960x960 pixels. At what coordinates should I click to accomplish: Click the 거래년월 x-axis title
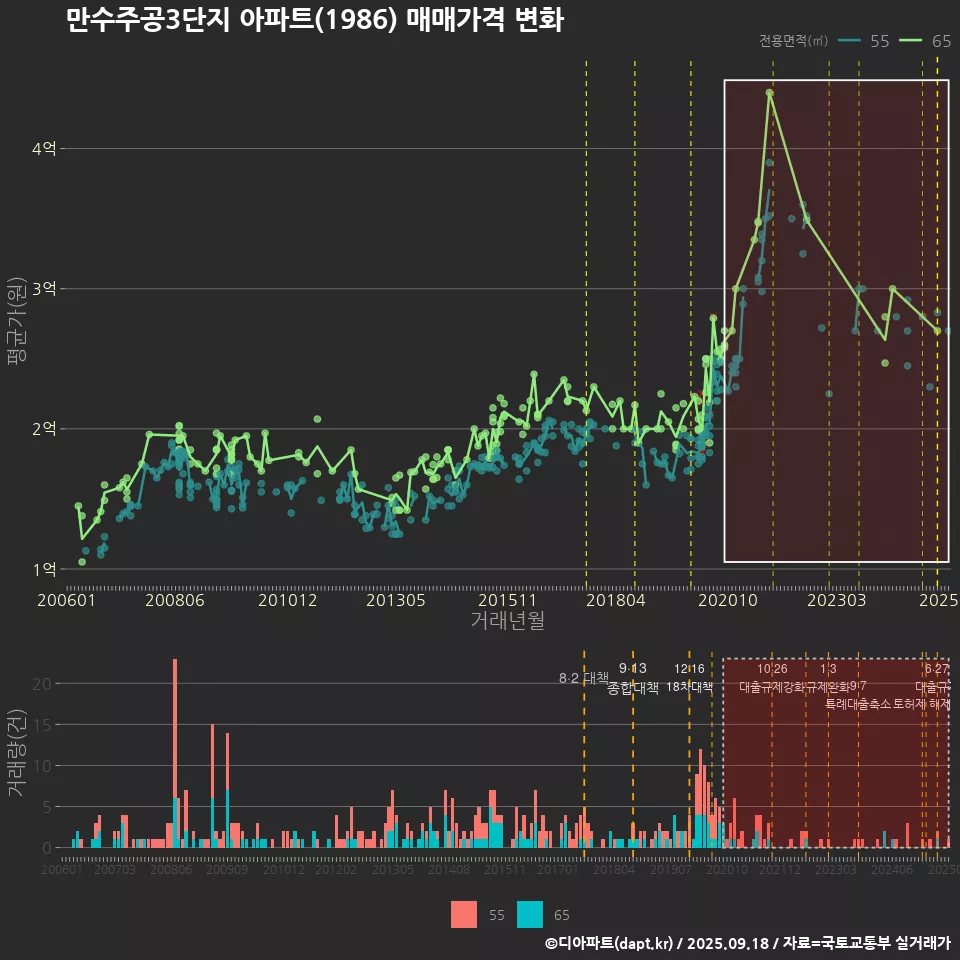coord(507,621)
